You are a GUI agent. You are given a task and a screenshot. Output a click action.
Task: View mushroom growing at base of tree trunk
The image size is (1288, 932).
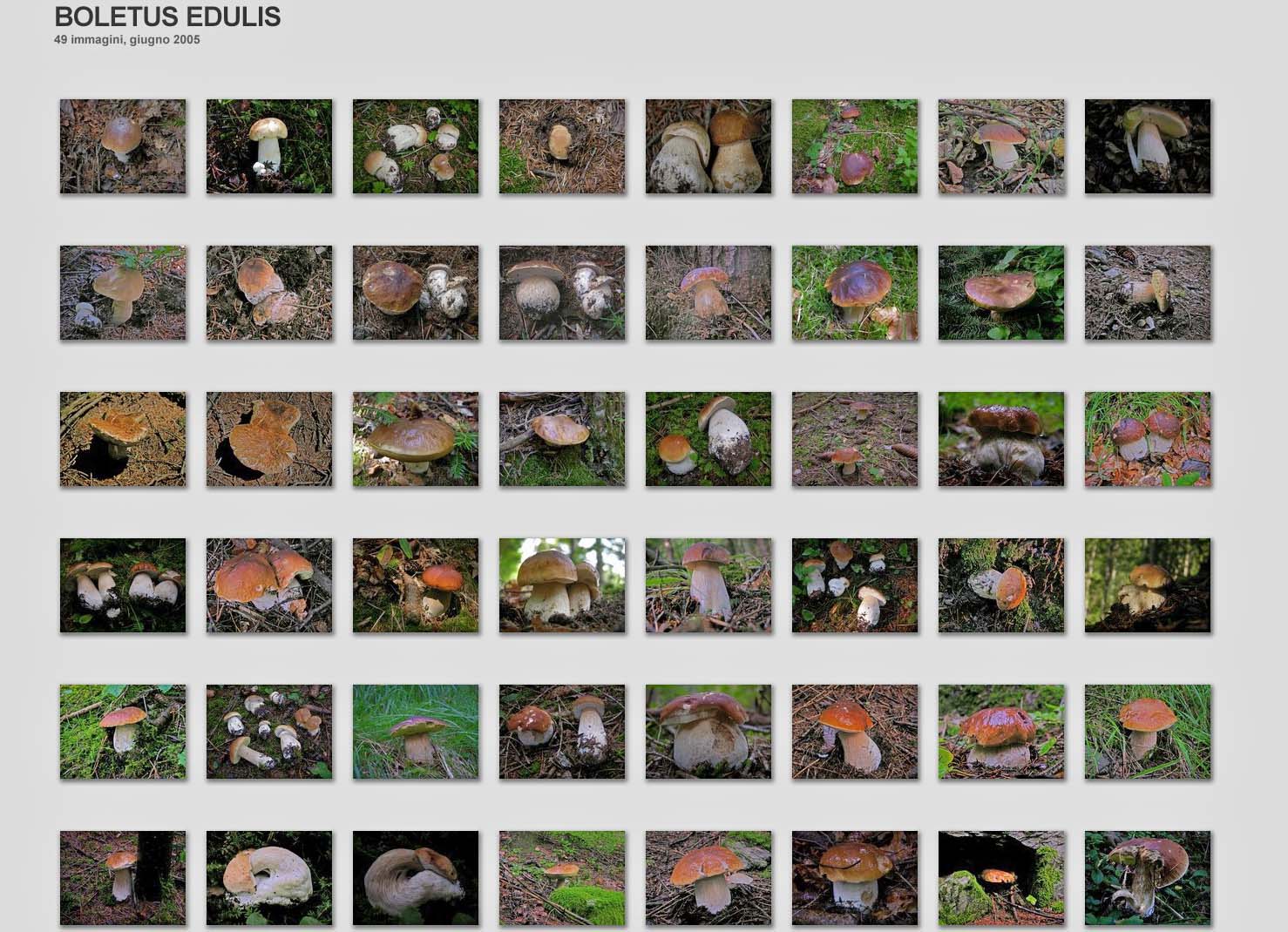[708, 293]
